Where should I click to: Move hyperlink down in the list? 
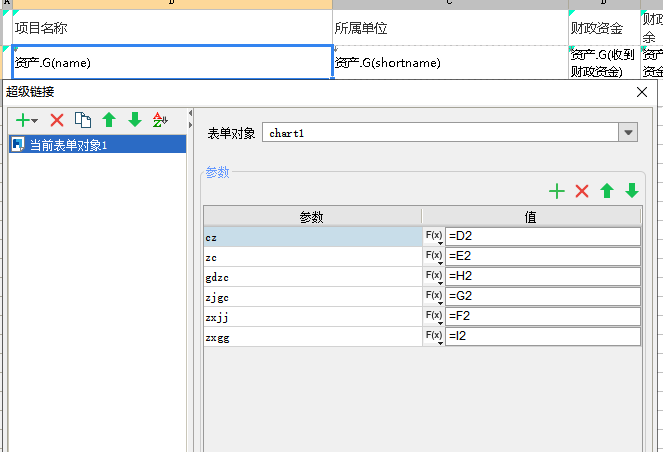tap(135, 120)
